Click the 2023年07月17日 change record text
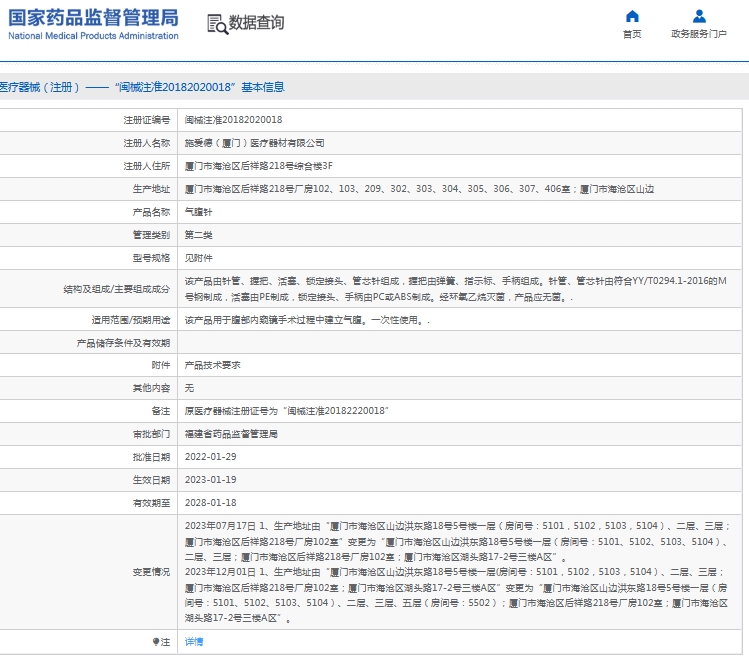 pos(458,541)
